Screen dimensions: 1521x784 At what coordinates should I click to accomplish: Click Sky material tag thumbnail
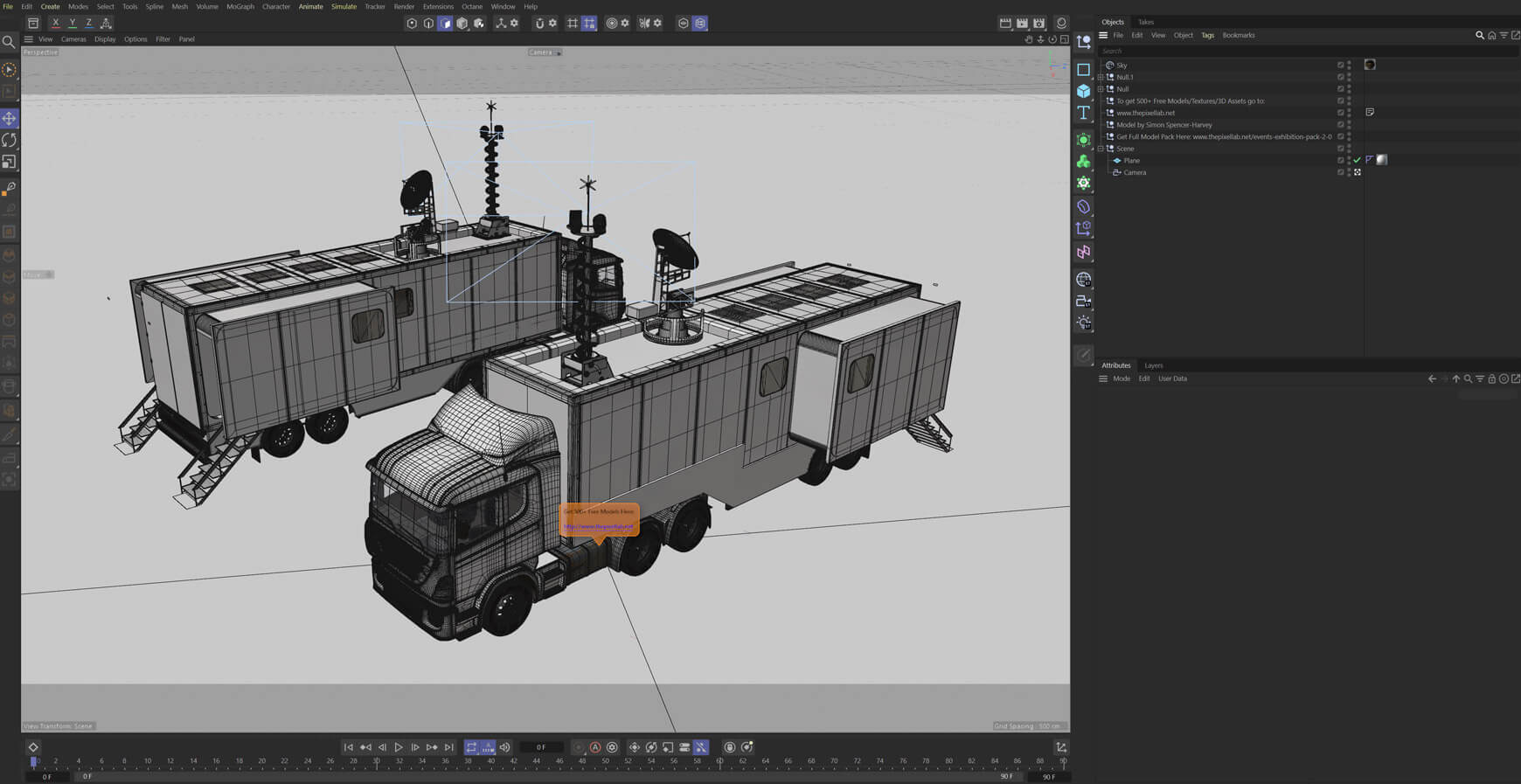1370,65
